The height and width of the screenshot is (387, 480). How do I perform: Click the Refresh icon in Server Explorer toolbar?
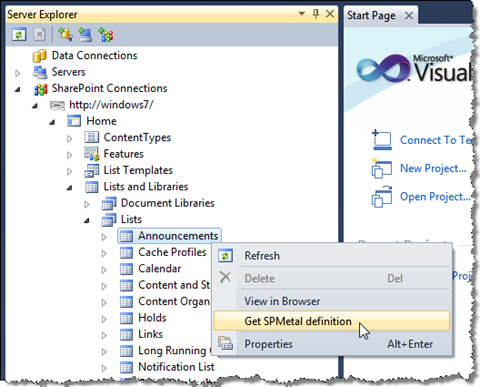pos(19,34)
